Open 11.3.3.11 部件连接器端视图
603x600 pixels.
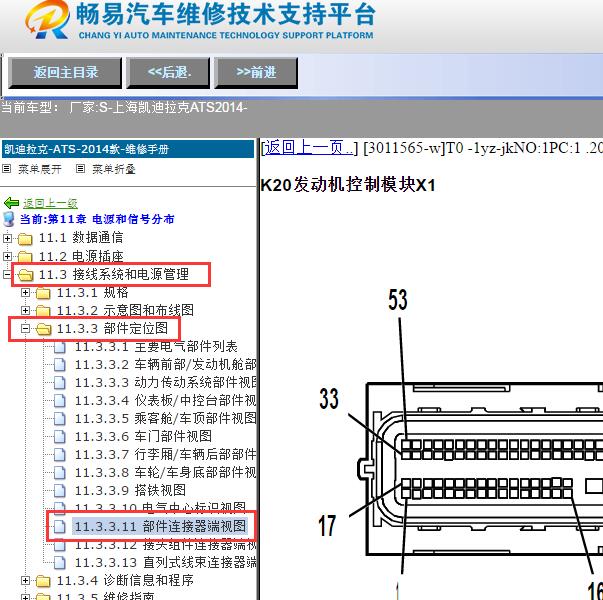coord(160,526)
